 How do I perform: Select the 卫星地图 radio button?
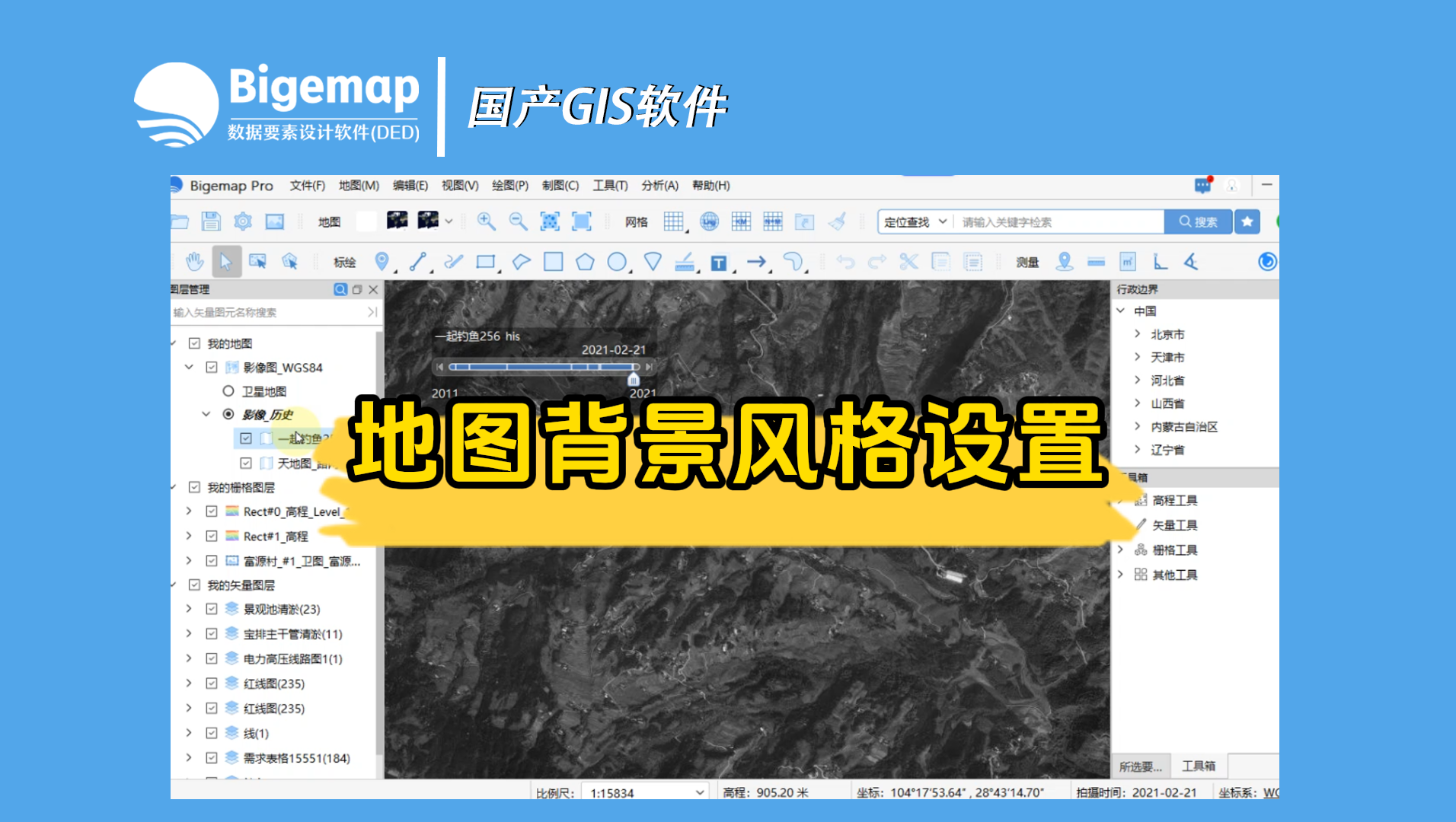pos(227,390)
